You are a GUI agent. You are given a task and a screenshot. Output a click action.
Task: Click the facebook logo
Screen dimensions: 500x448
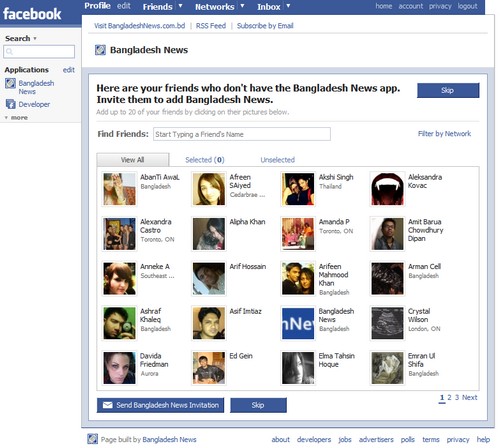click(x=32, y=14)
